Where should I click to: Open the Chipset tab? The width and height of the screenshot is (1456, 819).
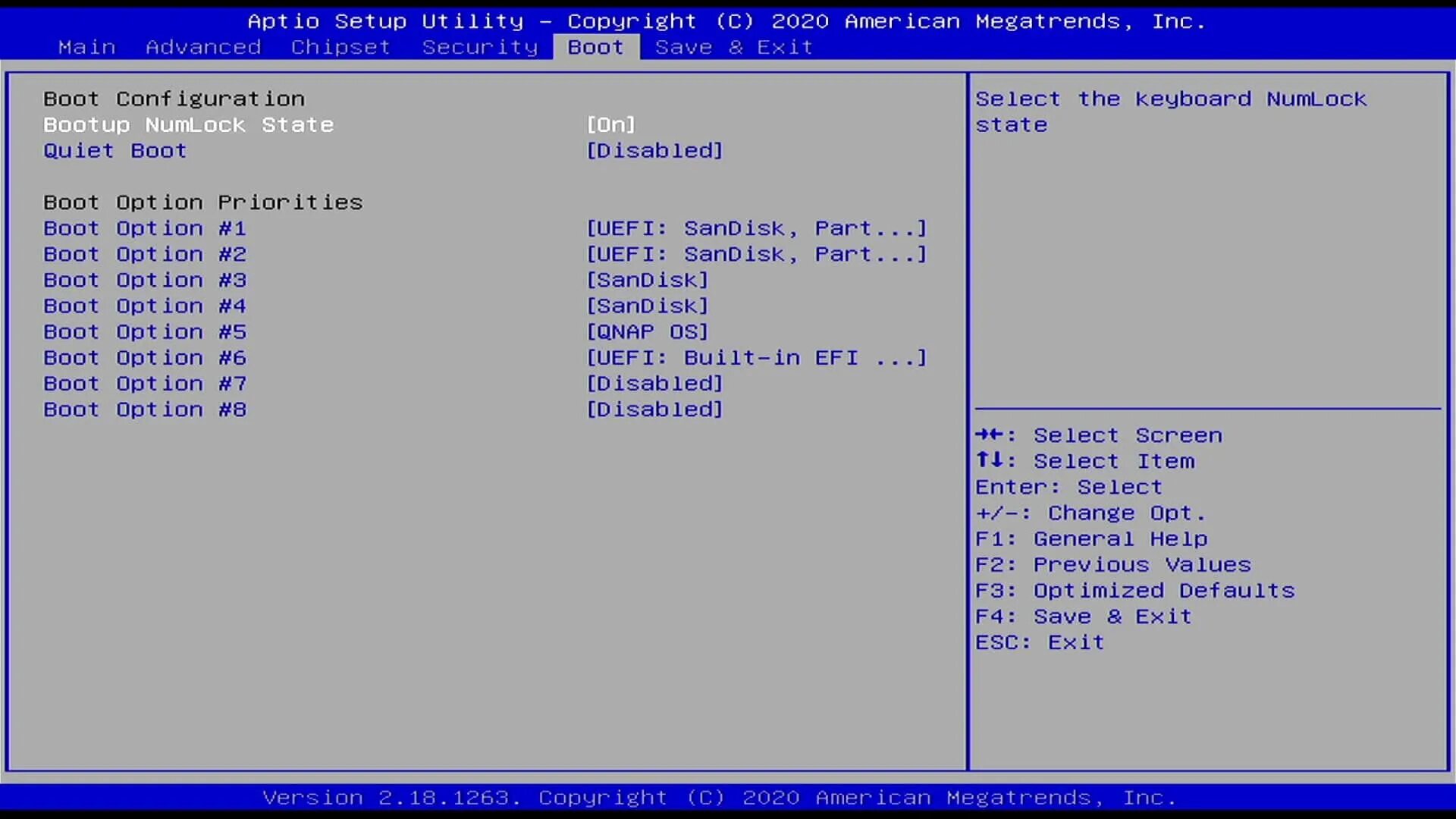[x=340, y=47]
